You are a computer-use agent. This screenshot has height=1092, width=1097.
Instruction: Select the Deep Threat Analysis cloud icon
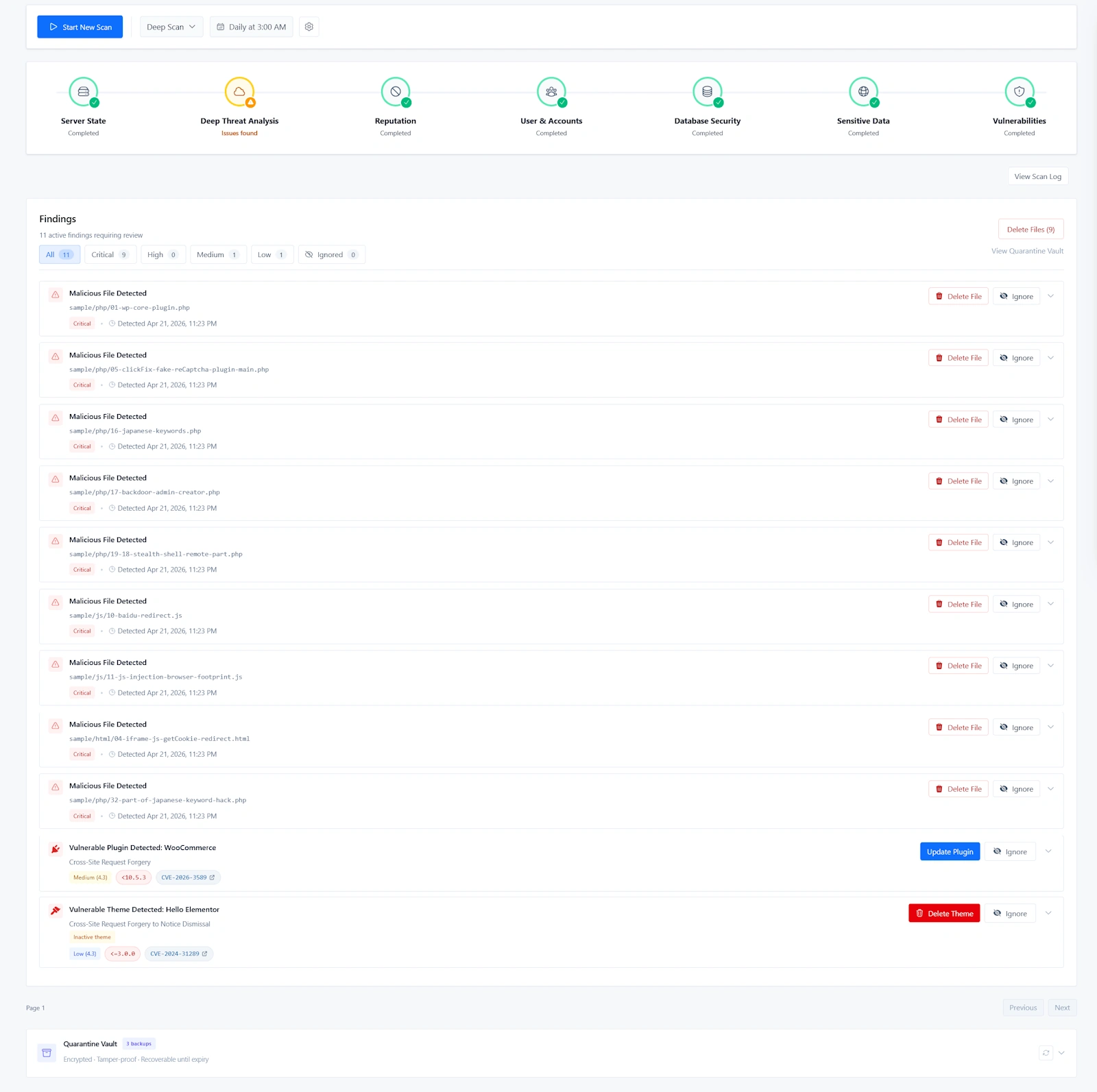239,92
